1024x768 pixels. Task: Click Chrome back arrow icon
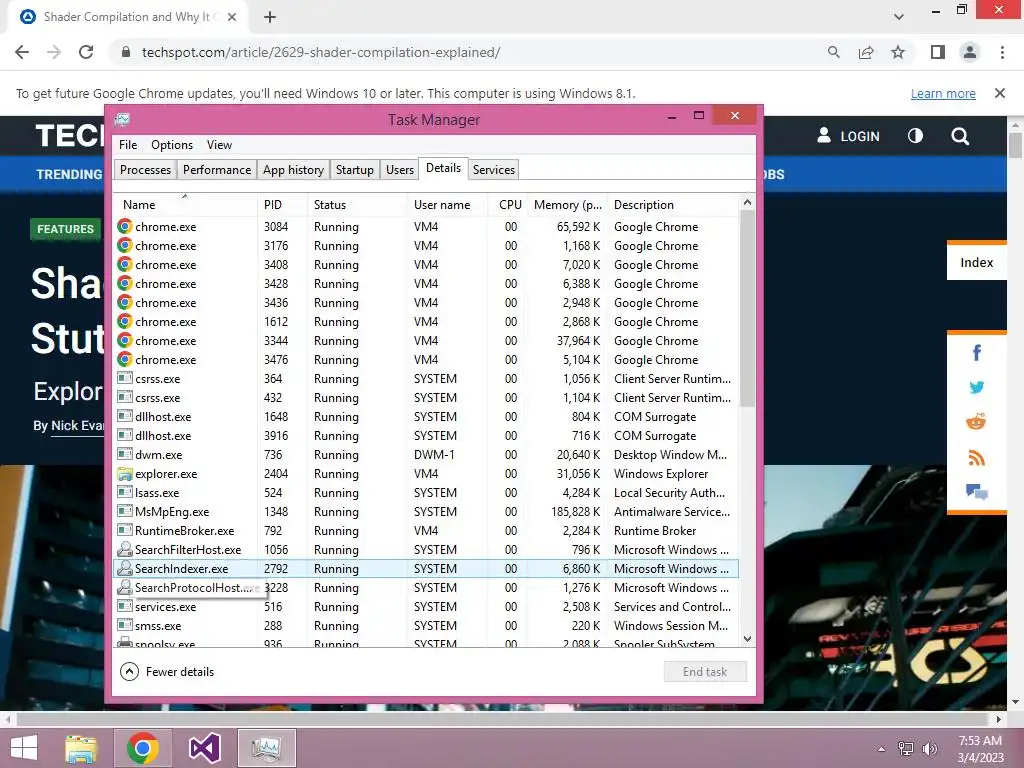(x=22, y=52)
